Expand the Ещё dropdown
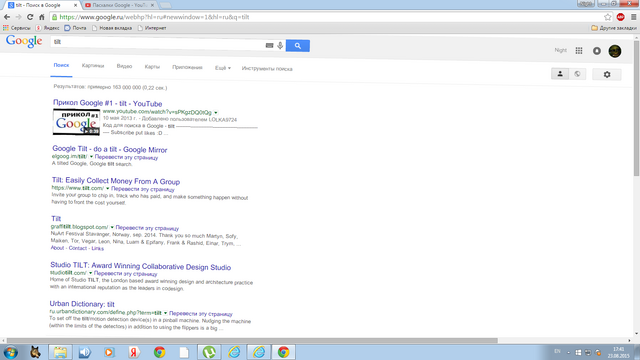Viewport: 640px width, 360px height. coord(222,68)
